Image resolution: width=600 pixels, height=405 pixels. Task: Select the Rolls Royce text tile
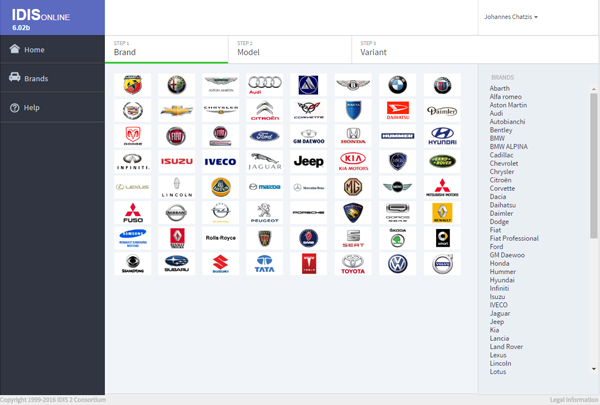[220, 238]
